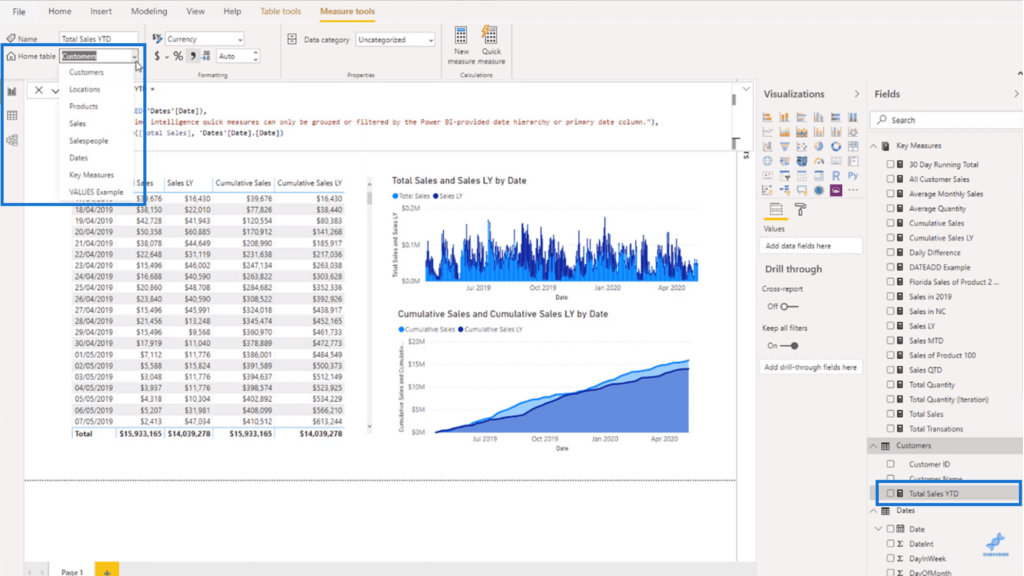Image resolution: width=1024 pixels, height=576 pixels.
Task: Collapse the Key Measures table group
Action: (874, 146)
